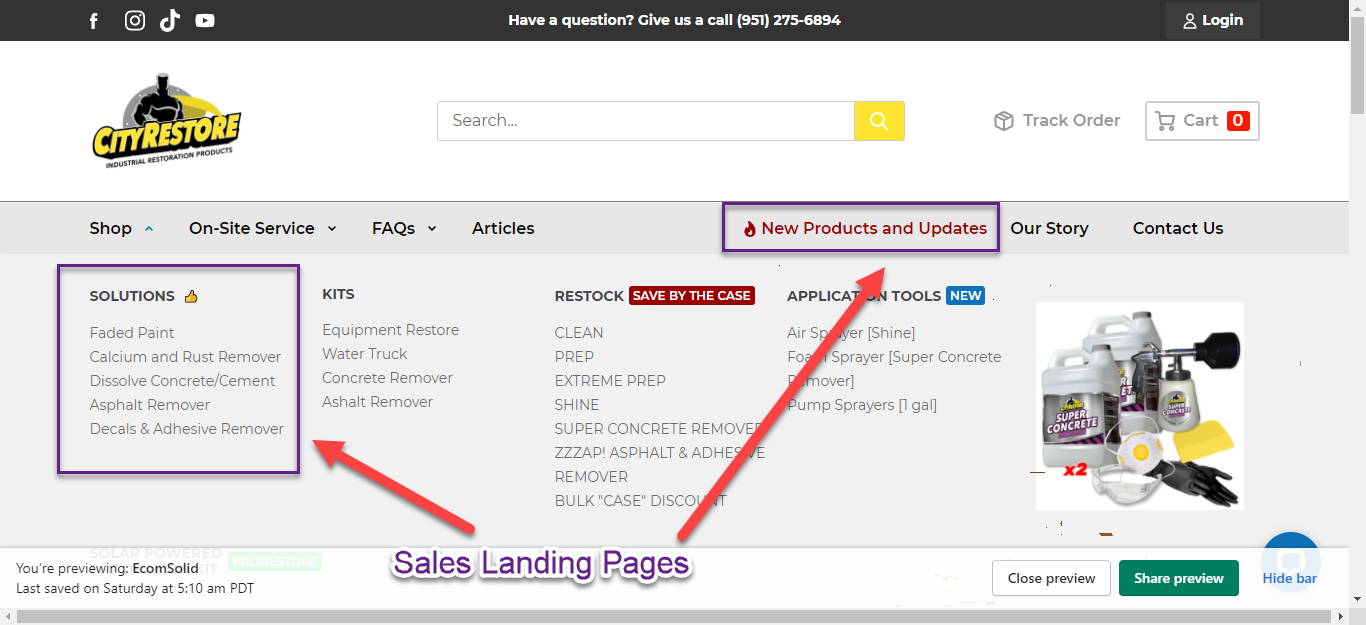Focus the Search input field
This screenshot has width=1366, height=625.
click(645, 120)
